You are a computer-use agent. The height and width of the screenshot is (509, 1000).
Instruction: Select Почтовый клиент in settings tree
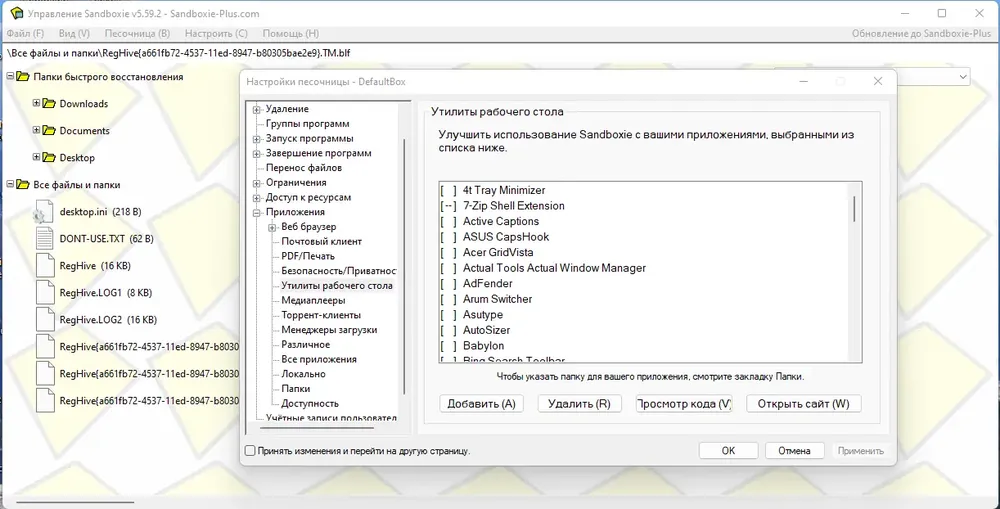pyautogui.click(x=321, y=242)
